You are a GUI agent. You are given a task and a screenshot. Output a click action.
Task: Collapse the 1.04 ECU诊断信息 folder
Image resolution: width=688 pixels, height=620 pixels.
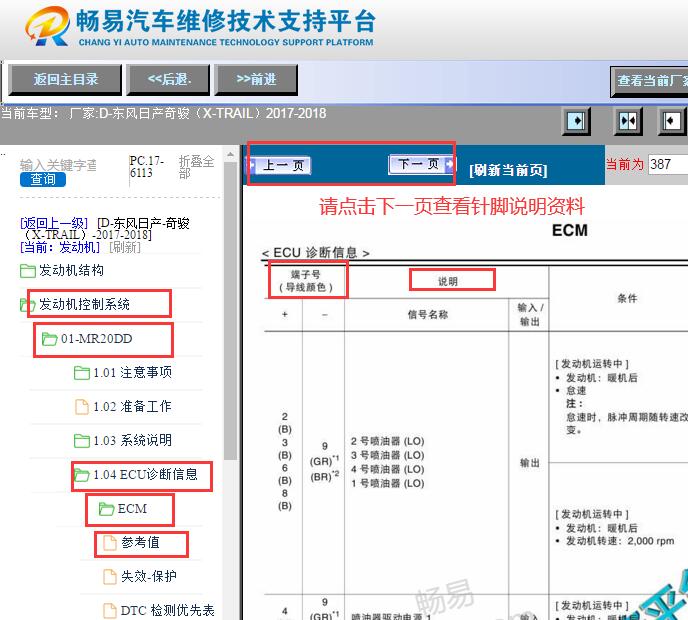[x=145, y=474]
